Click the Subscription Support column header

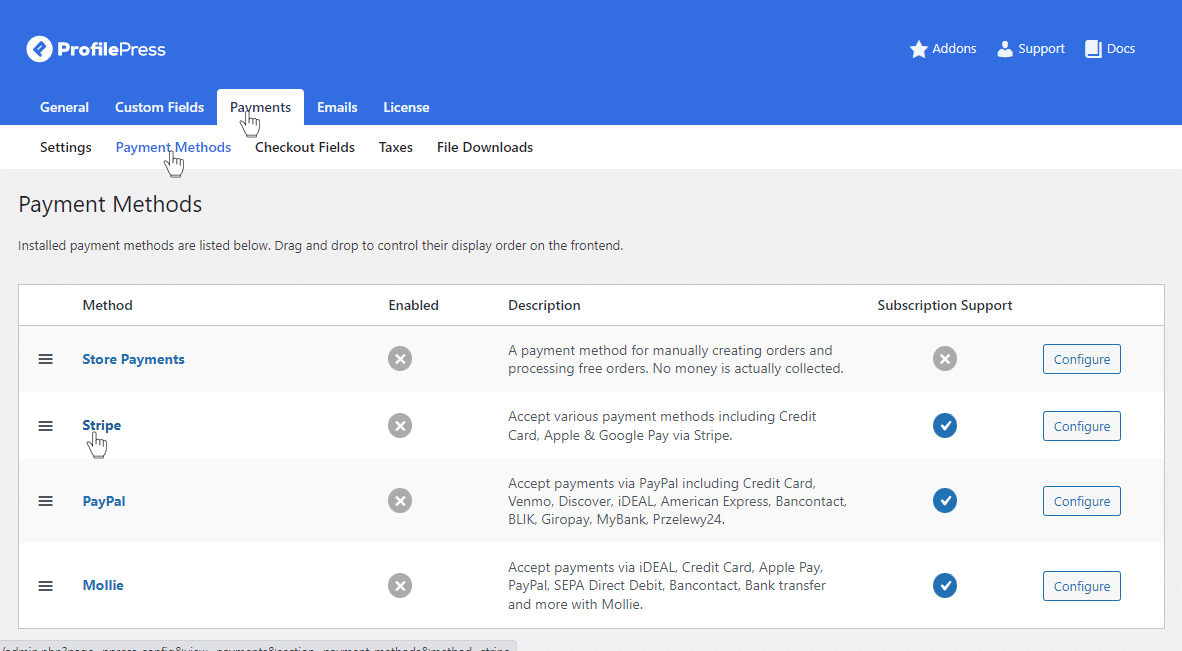945,305
